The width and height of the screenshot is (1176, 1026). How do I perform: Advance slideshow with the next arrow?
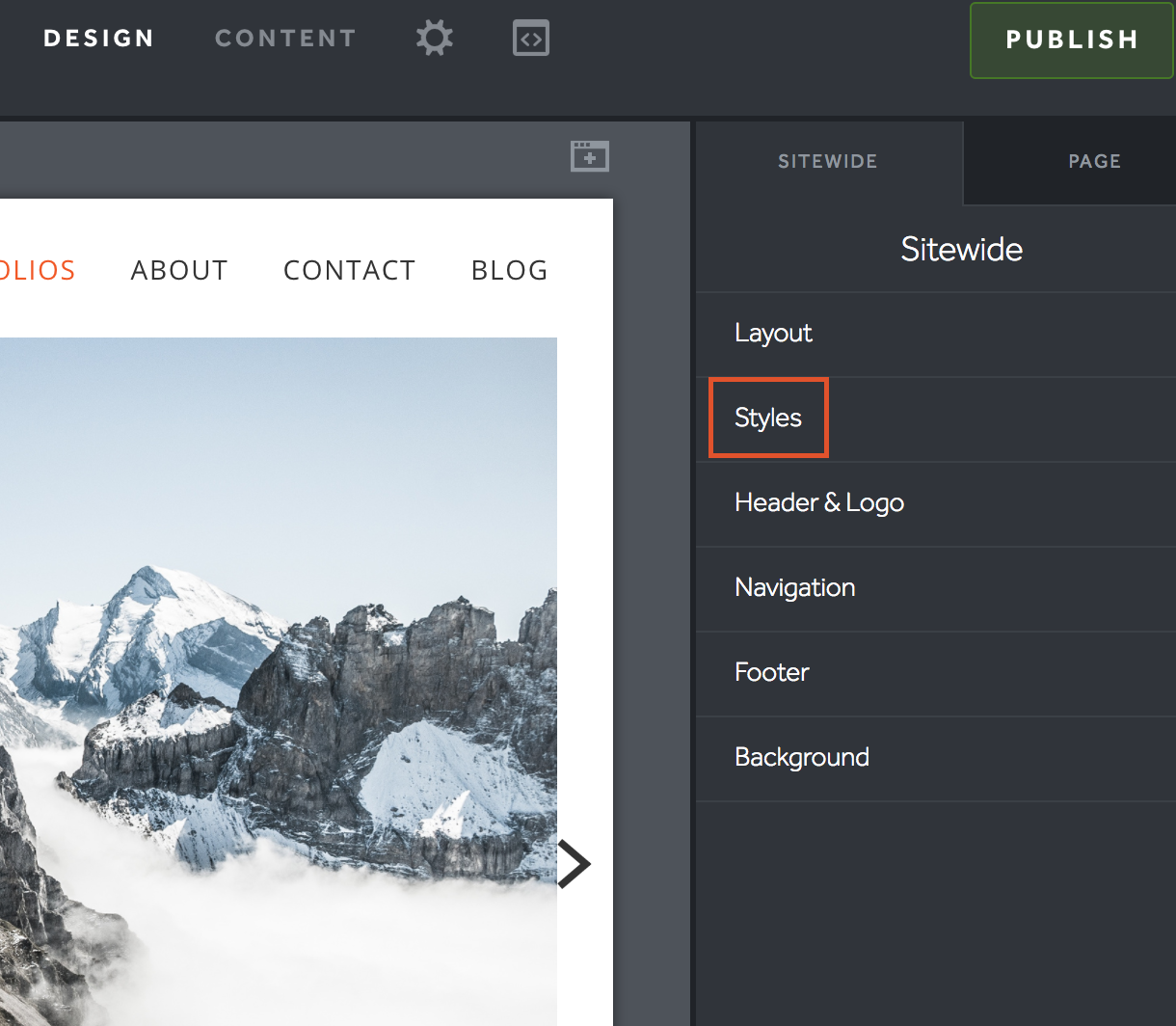tap(575, 863)
